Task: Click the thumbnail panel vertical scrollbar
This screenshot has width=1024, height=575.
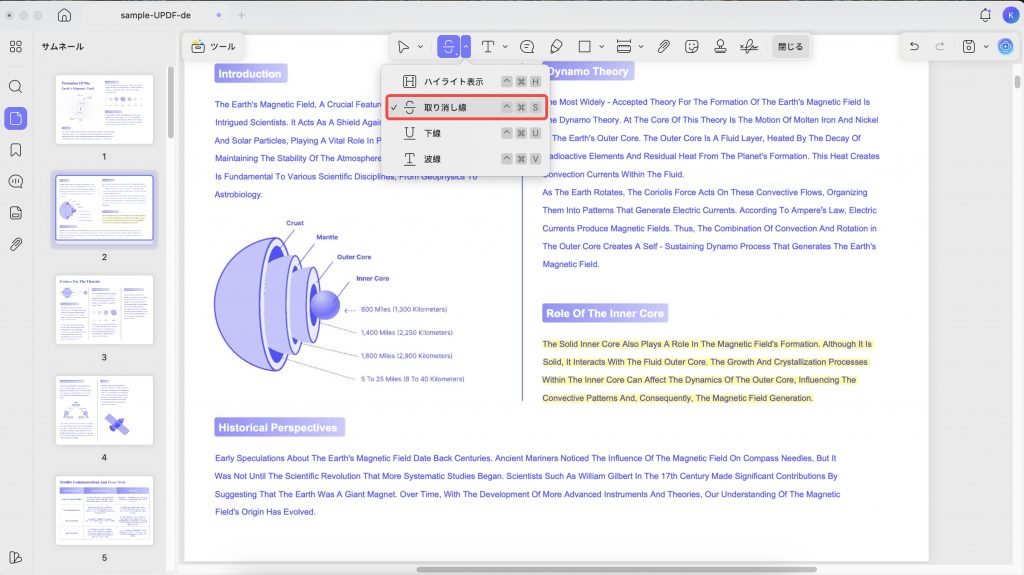Action: point(170,102)
